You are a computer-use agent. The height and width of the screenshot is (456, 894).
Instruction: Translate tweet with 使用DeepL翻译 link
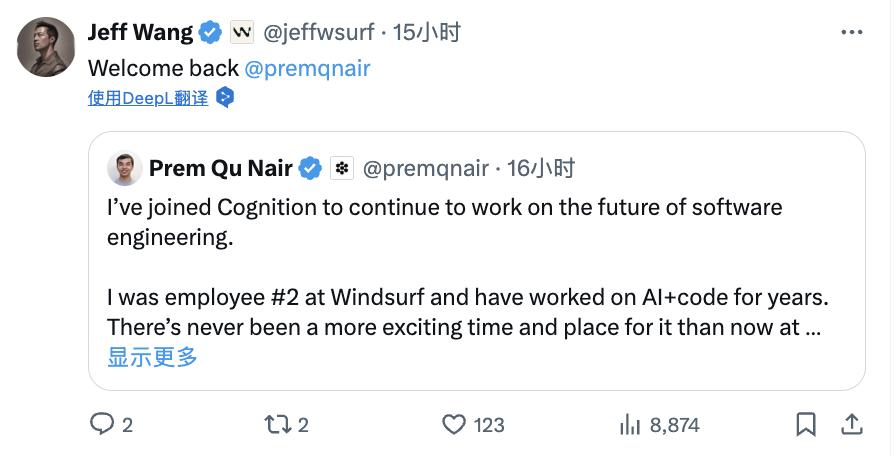pyautogui.click(x=148, y=97)
